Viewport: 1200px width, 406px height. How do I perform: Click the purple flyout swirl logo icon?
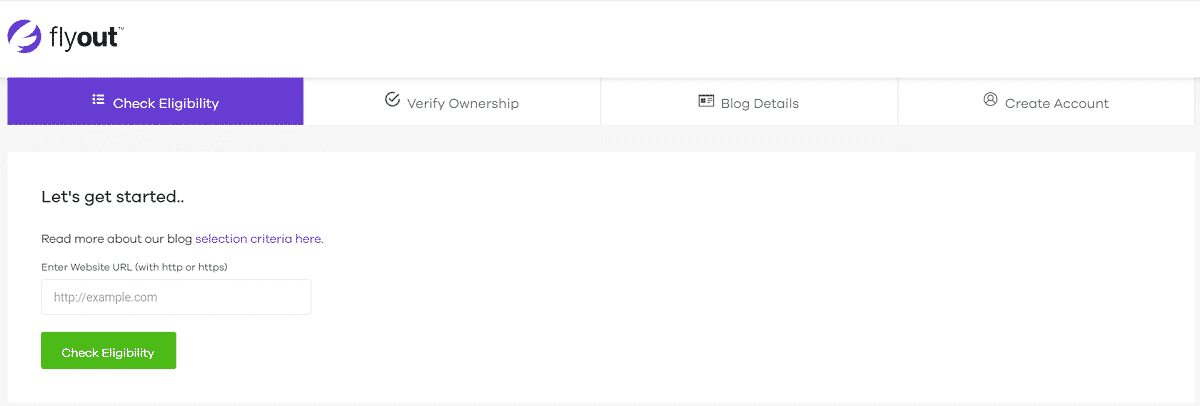24,37
